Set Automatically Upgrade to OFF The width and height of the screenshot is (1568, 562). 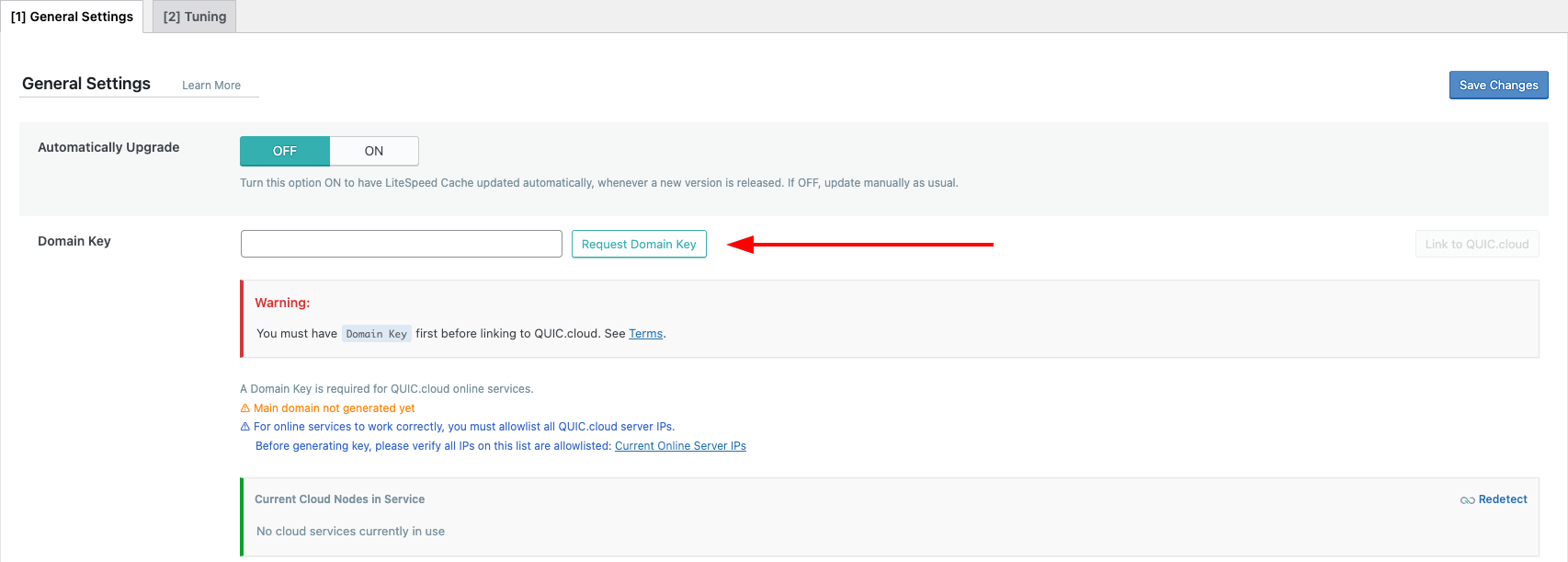(x=285, y=151)
